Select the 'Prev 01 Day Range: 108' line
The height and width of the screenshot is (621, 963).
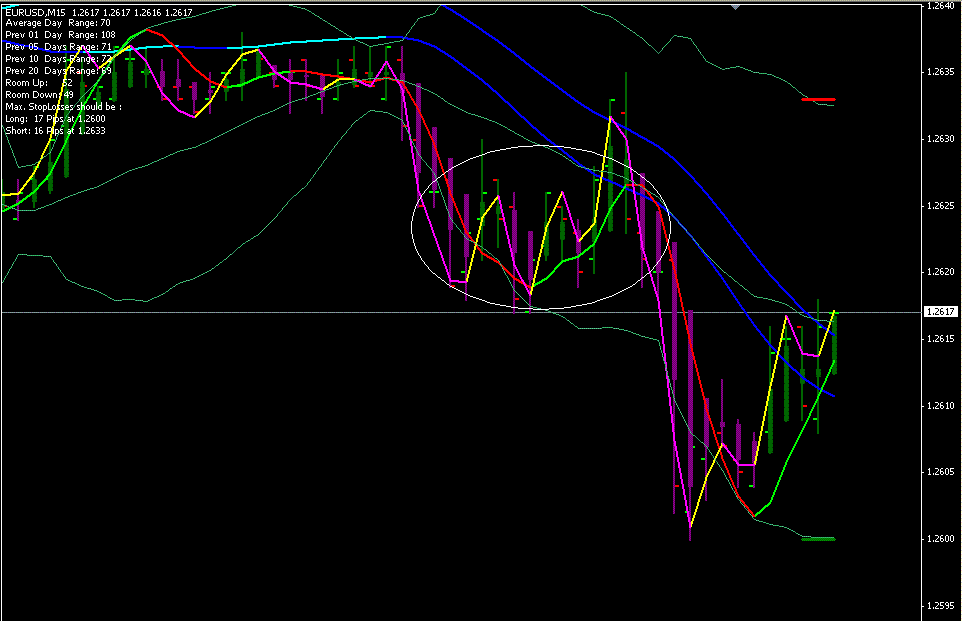click(60, 35)
